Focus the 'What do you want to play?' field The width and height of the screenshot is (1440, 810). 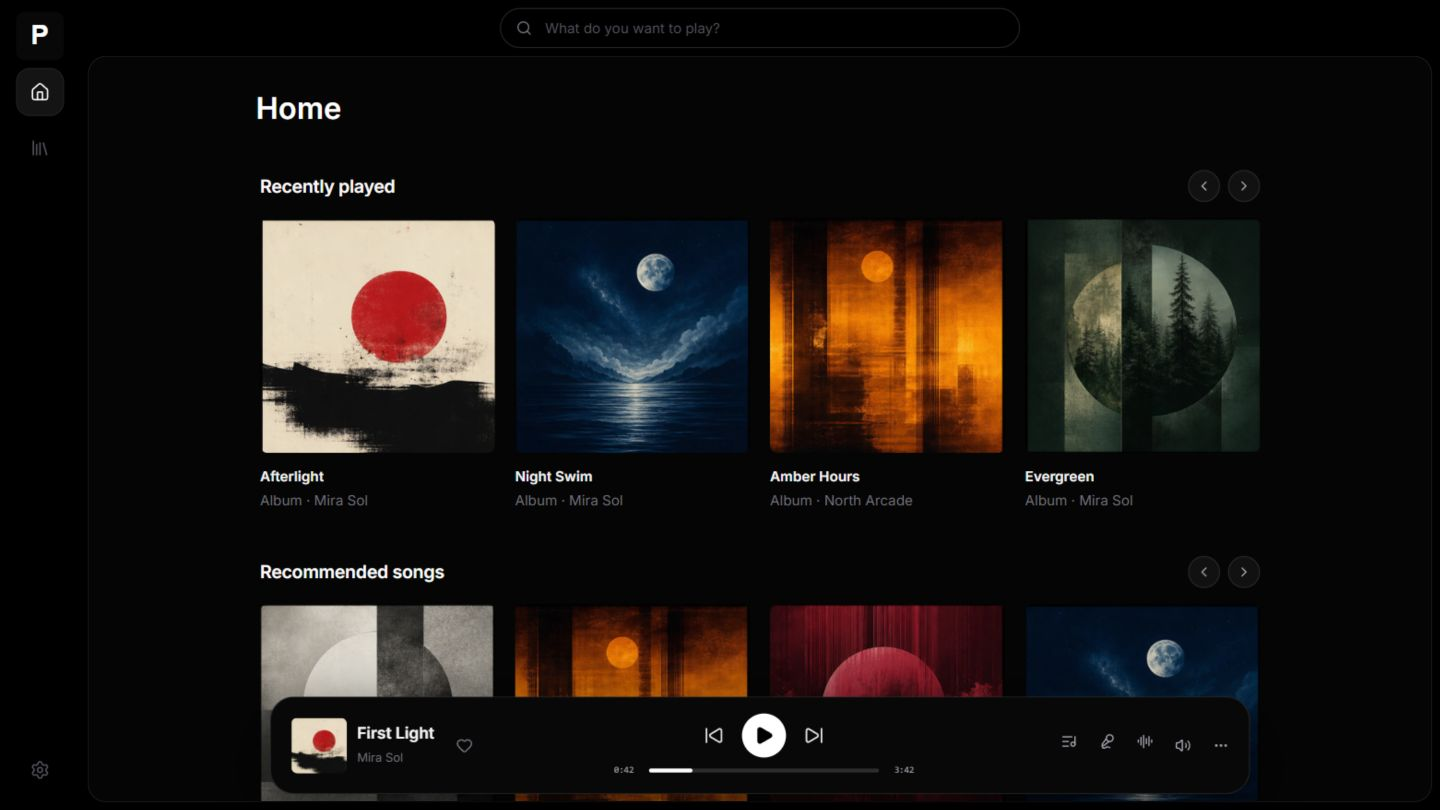pyautogui.click(x=760, y=28)
